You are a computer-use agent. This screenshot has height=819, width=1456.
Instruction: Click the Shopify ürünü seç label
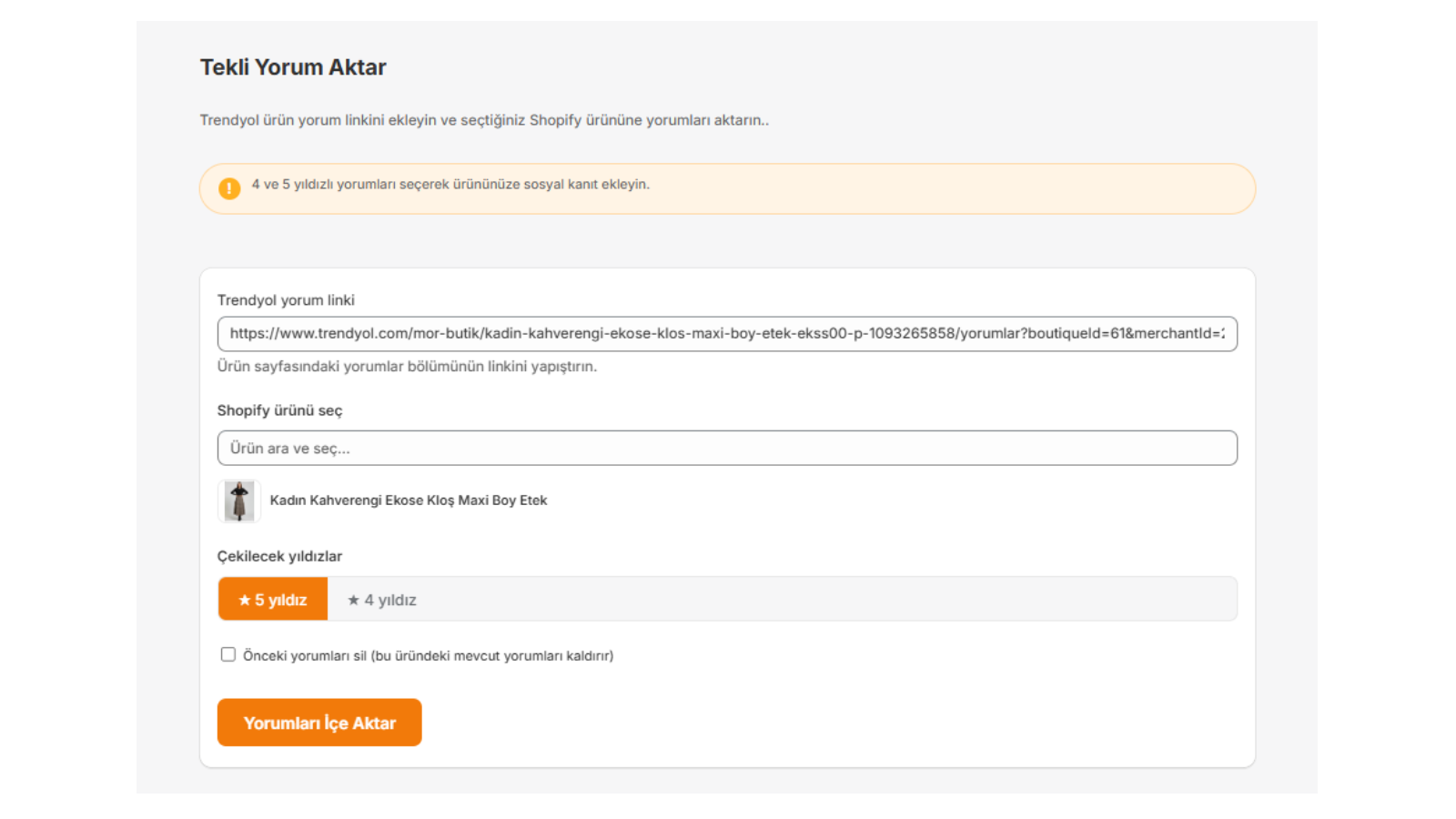tap(279, 410)
